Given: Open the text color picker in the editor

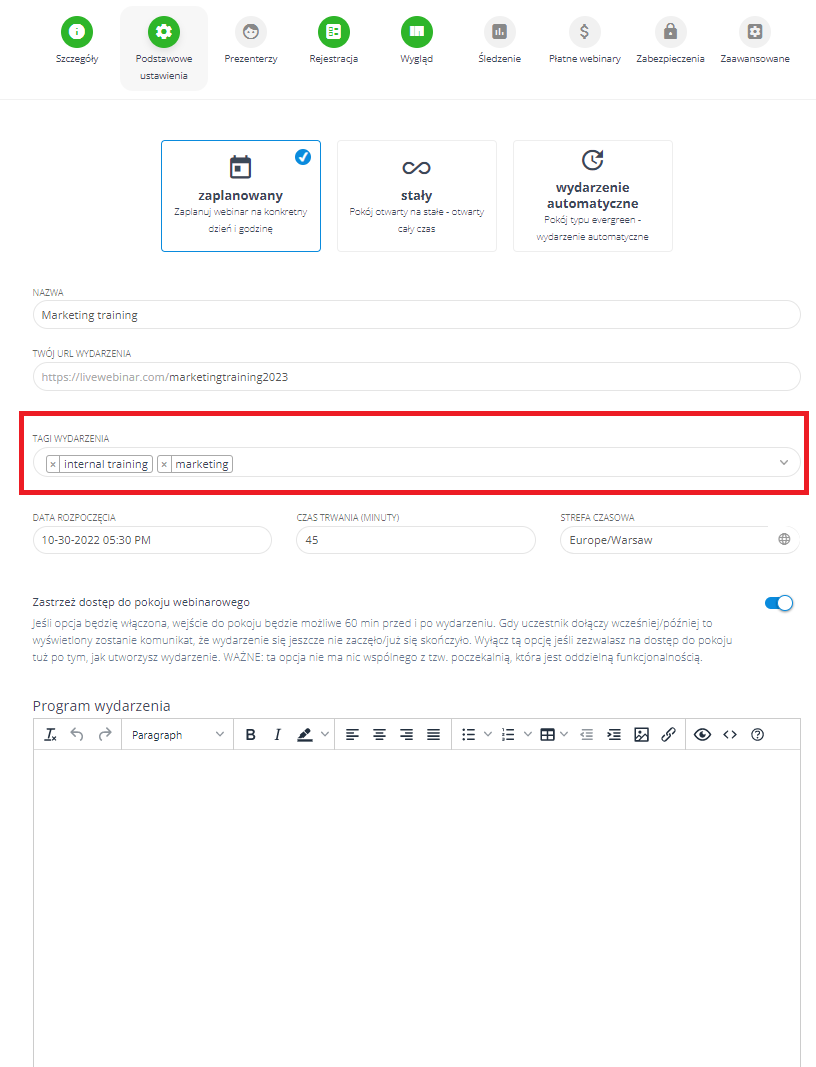Looking at the screenshot, I should [x=306, y=734].
